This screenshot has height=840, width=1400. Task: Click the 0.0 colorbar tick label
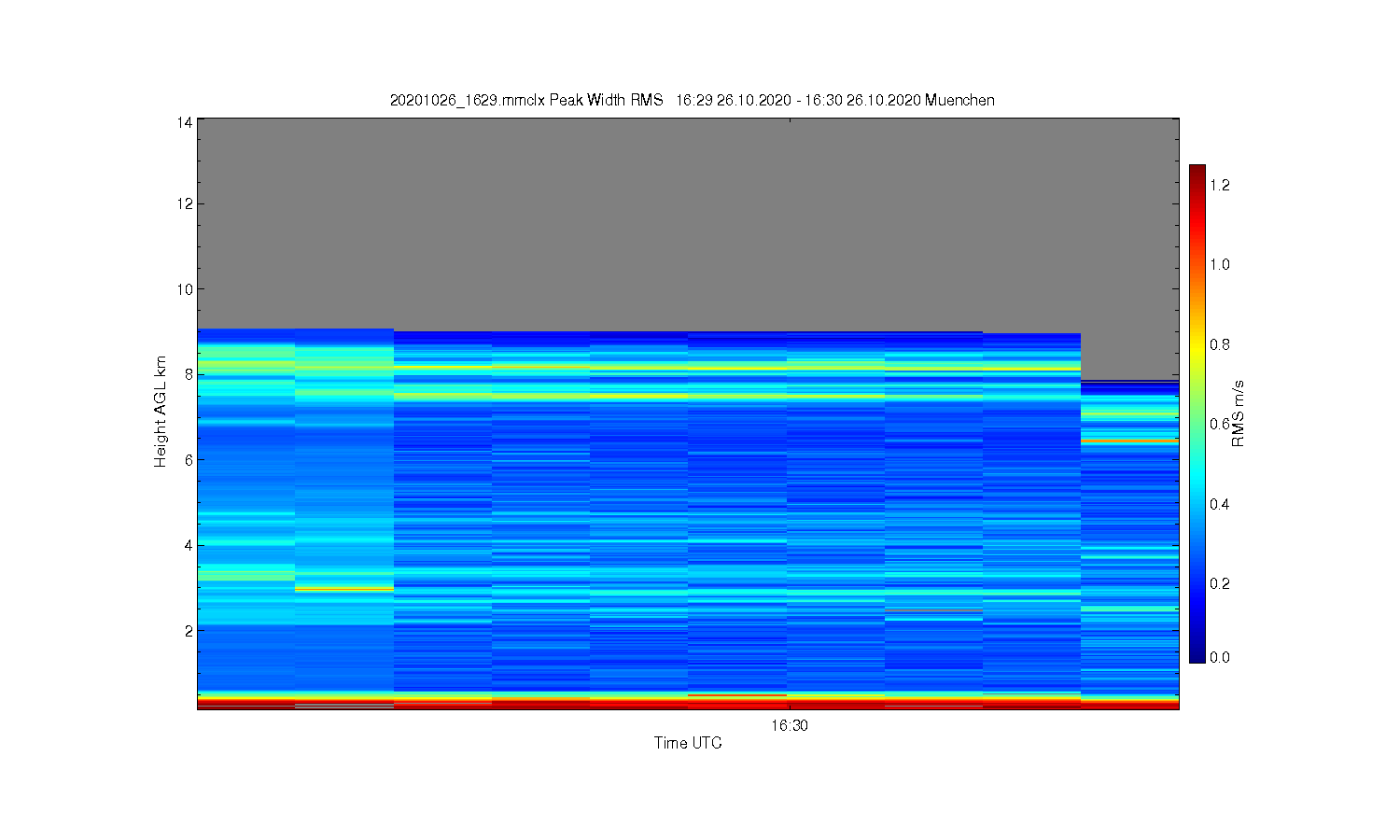[x=1220, y=657]
